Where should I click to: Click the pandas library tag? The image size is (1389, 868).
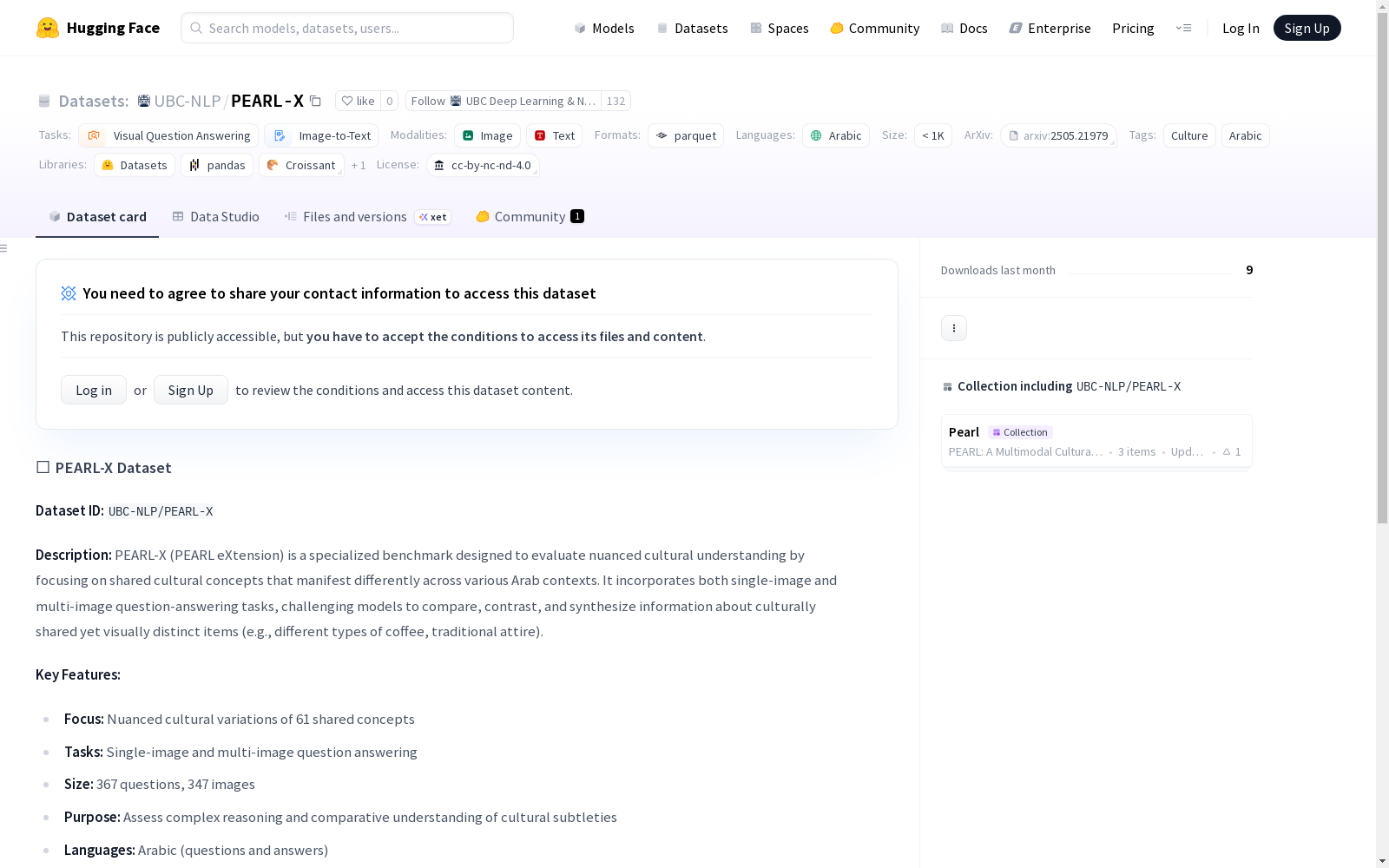(217, 165)
